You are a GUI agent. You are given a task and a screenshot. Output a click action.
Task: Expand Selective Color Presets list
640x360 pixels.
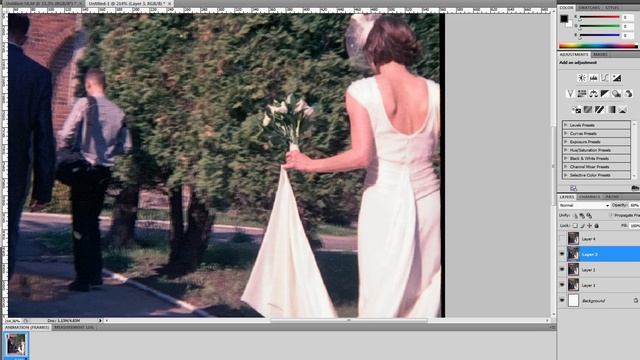(x=566, y=175)
